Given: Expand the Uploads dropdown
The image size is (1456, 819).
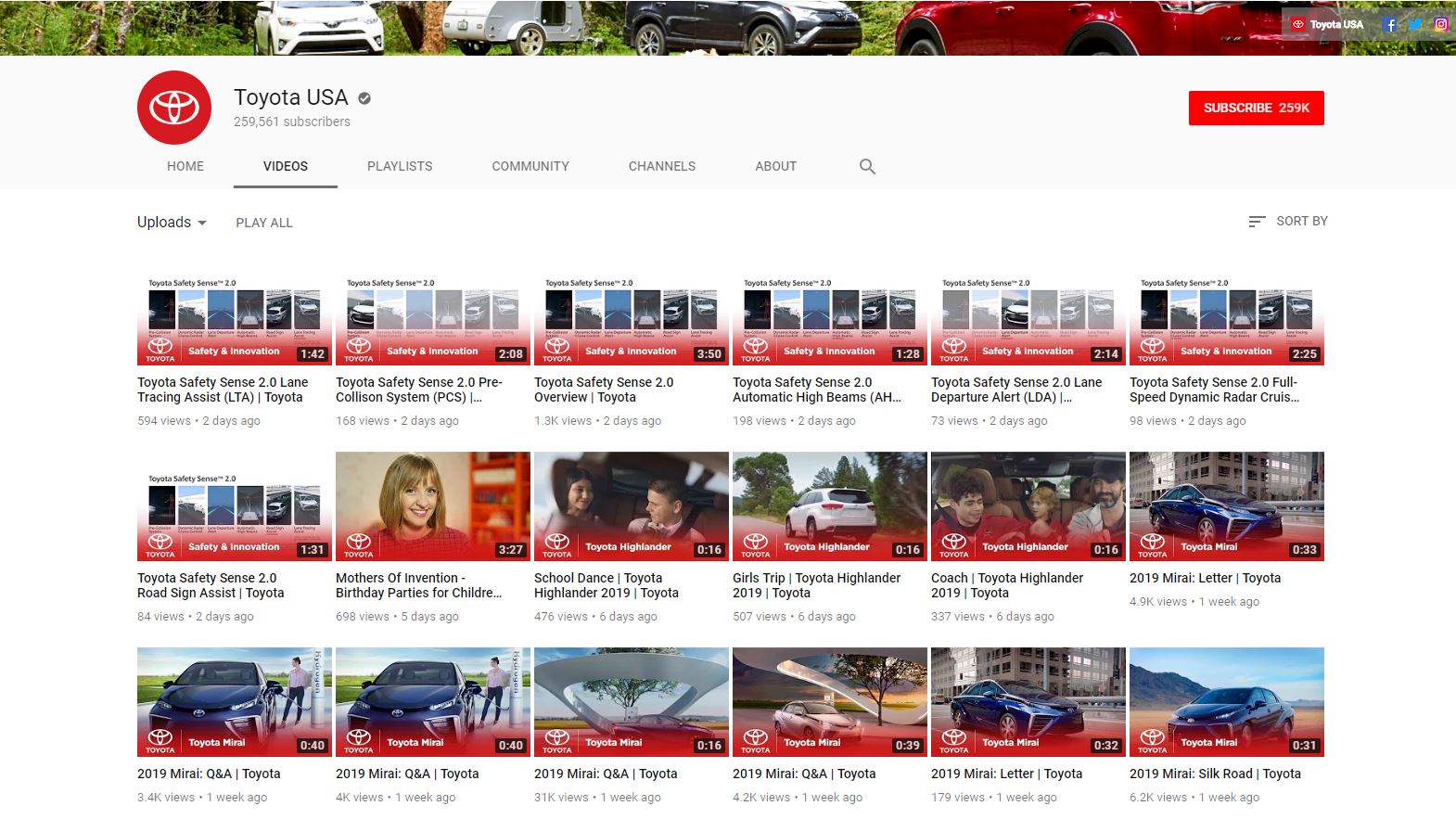Looking at the screenshot, I should click(x=172, y=223).
